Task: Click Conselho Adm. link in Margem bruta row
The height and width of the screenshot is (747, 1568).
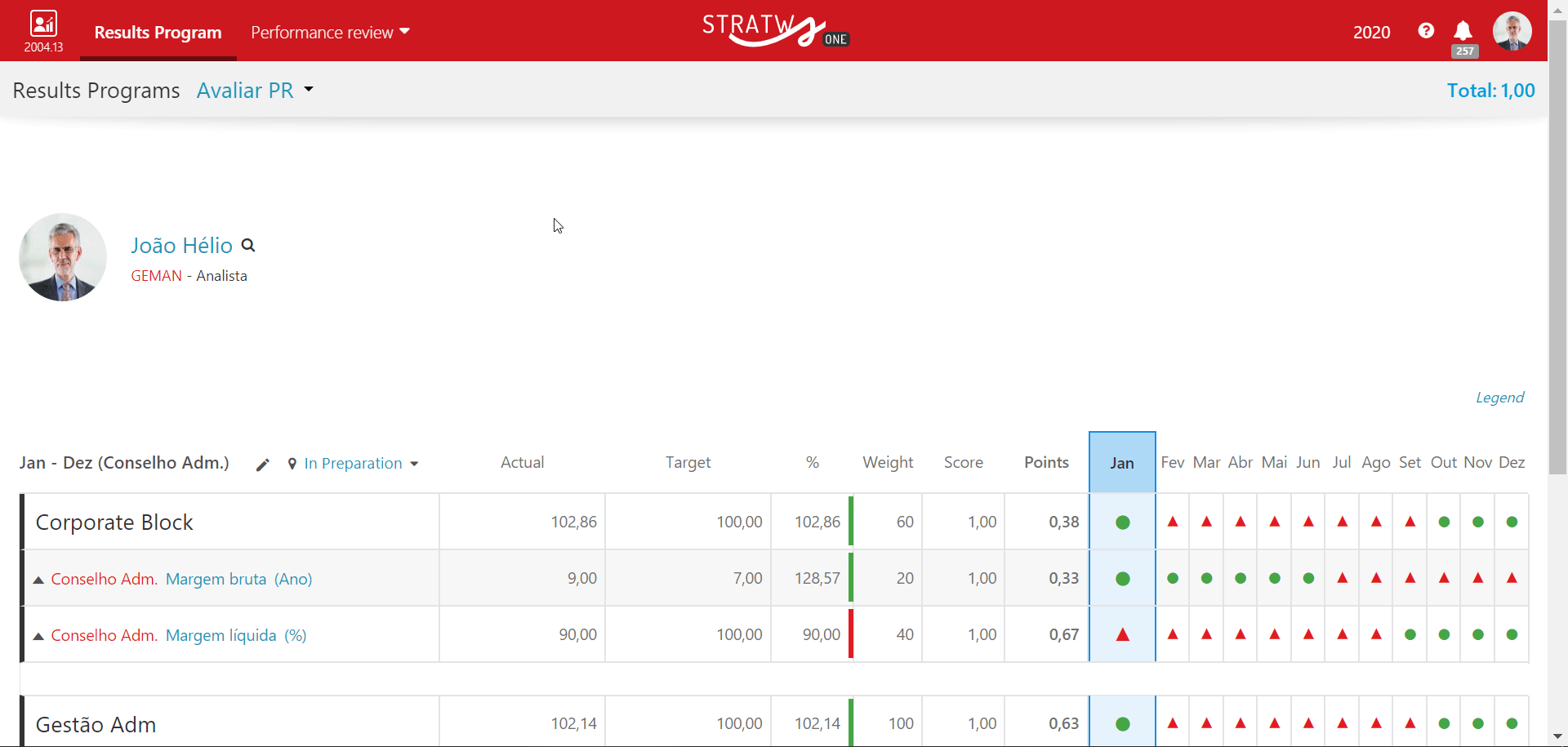Action: [x=105, y=579]
